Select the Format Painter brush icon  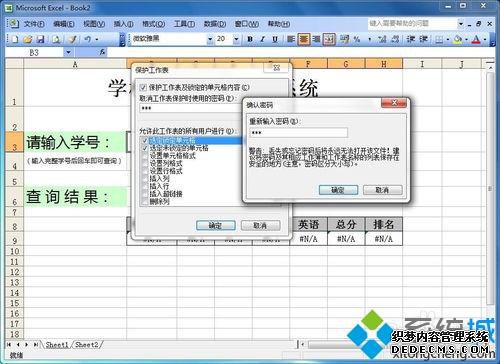pos(72,39)
